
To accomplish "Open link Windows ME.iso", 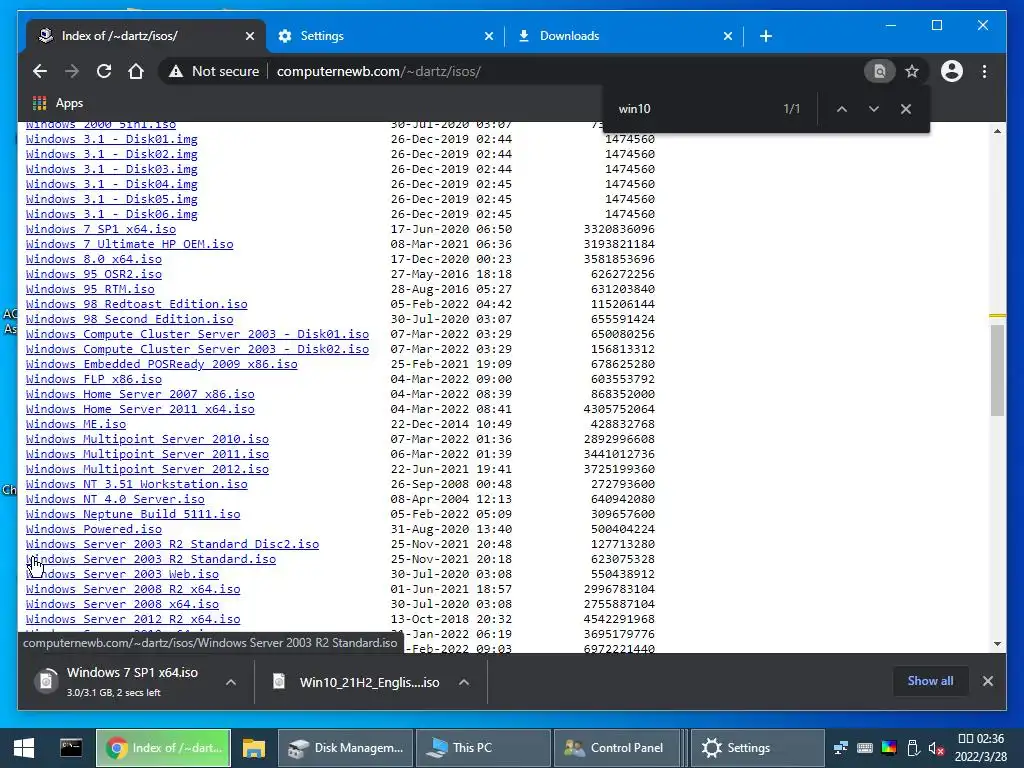I will [76, 424].
